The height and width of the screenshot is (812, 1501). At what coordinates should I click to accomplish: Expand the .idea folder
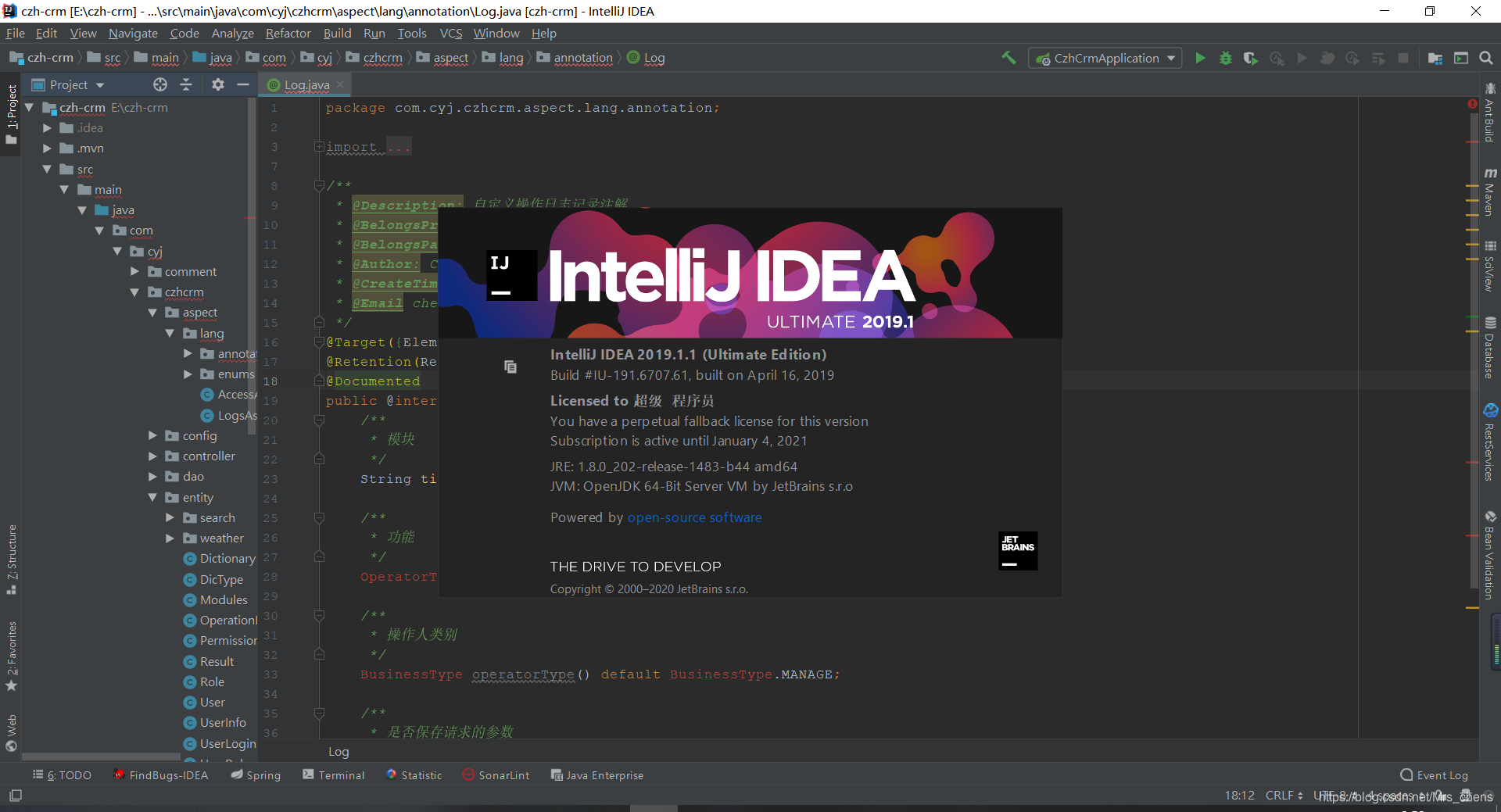(x=47, y=127)
